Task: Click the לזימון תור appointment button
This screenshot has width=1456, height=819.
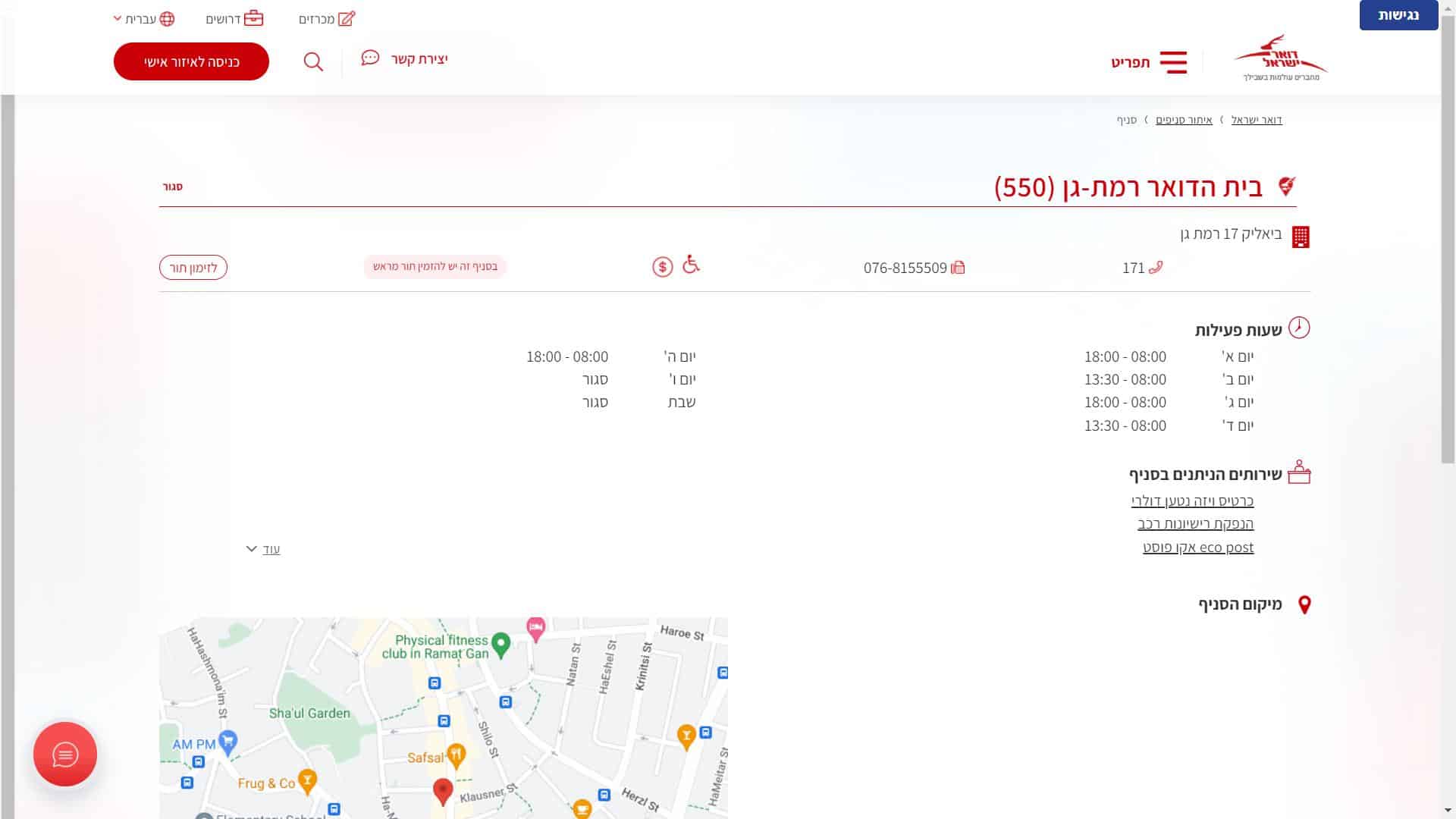Action: point(193,268)
